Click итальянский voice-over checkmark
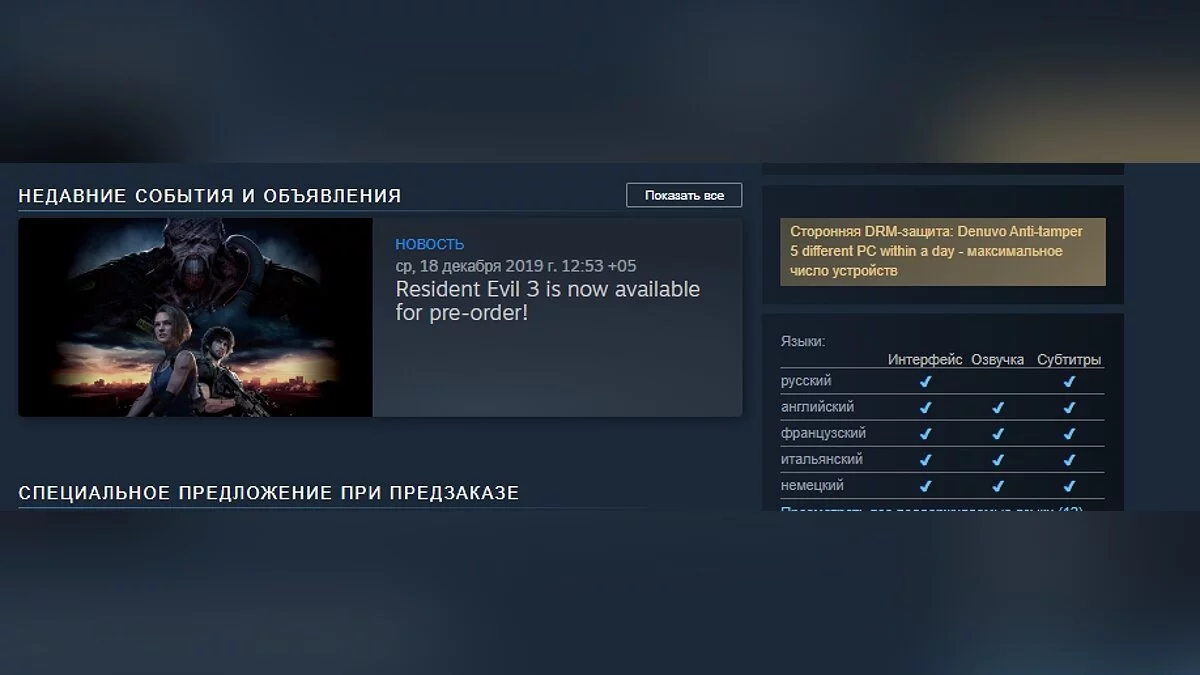Screen dimensions: 1200x675 997,460
